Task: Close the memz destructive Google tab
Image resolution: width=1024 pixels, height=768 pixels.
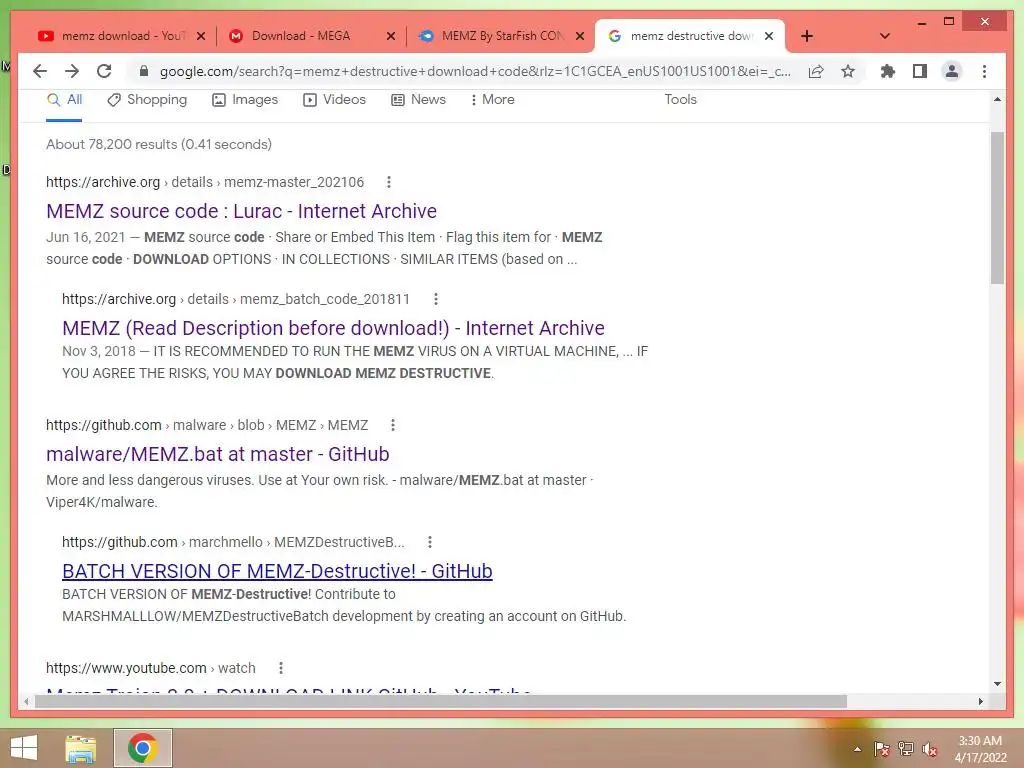Action: (769, 36)
